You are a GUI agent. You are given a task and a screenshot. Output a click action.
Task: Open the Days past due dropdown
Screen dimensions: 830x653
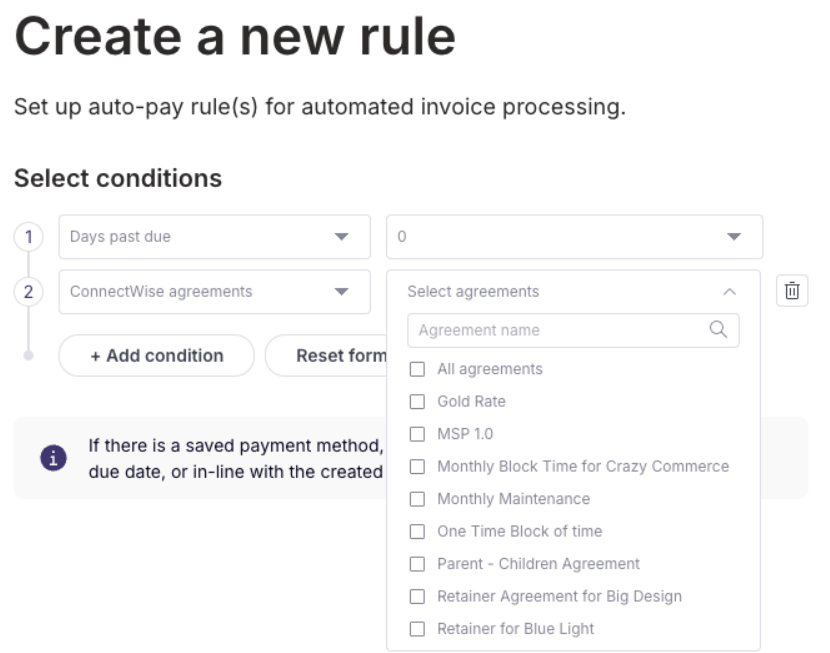[214, 237]
